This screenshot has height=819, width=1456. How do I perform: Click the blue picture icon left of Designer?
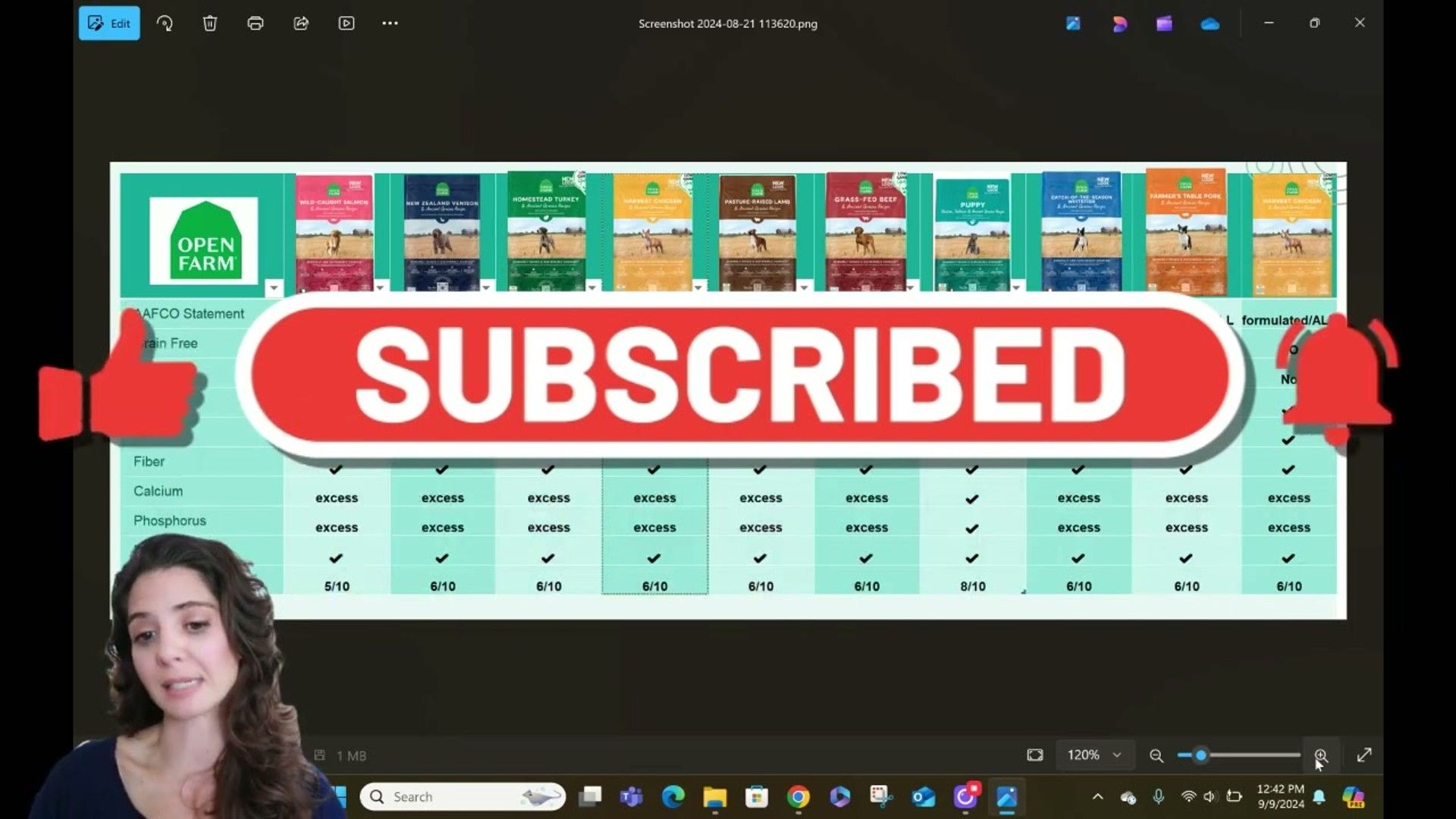click(1073, 24)
